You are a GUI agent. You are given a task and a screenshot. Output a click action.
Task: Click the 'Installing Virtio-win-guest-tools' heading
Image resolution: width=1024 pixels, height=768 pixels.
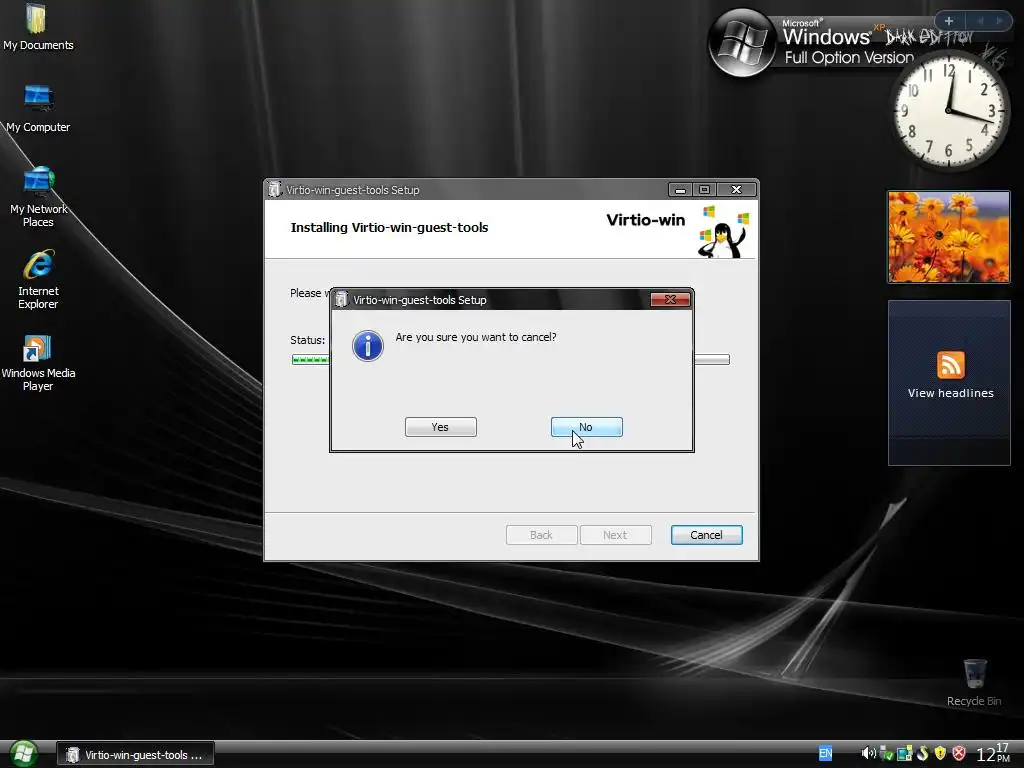389,227
